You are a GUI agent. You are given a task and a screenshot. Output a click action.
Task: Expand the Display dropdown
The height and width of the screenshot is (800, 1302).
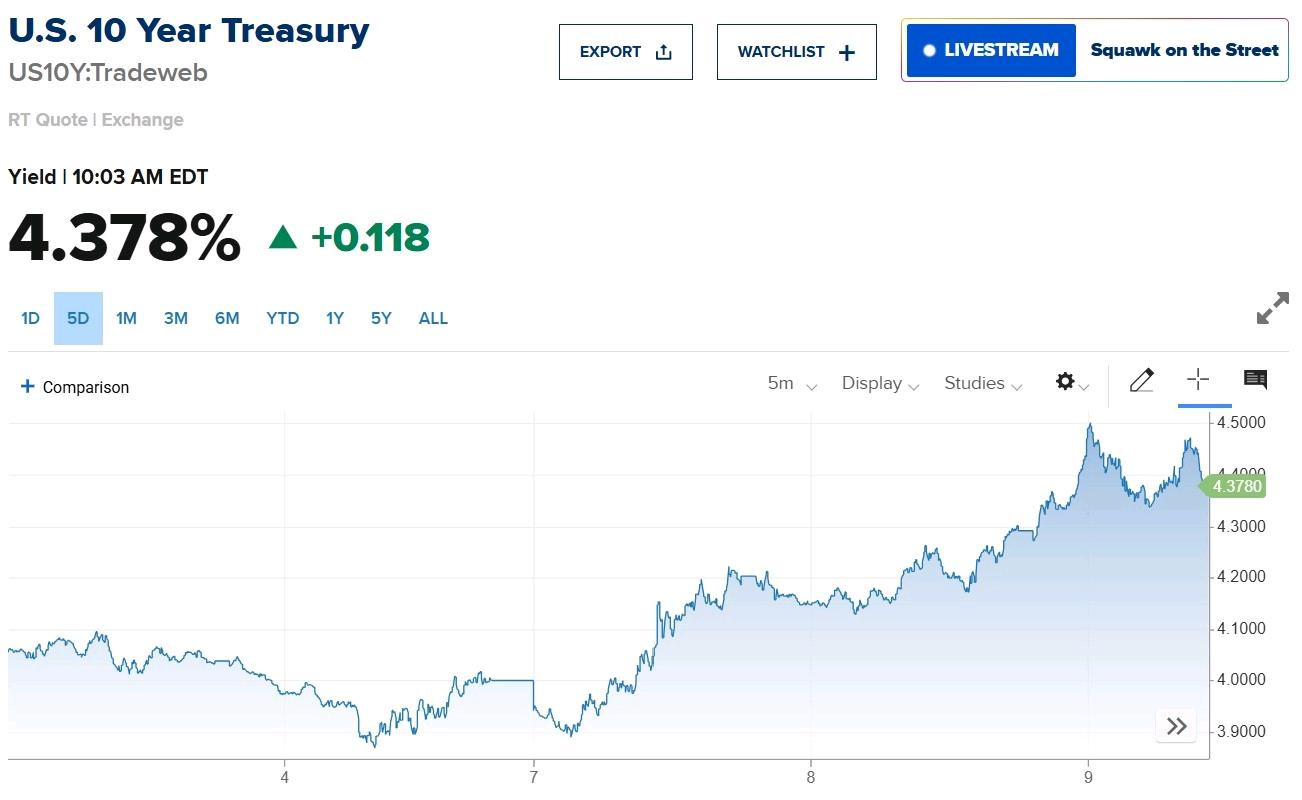click(x=880, y=384)
